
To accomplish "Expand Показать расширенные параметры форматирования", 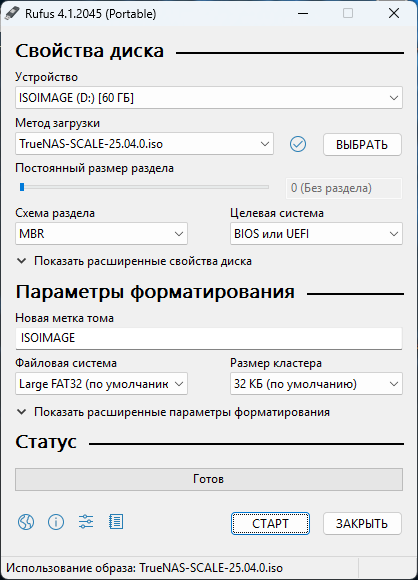I will tap(173, 412).
